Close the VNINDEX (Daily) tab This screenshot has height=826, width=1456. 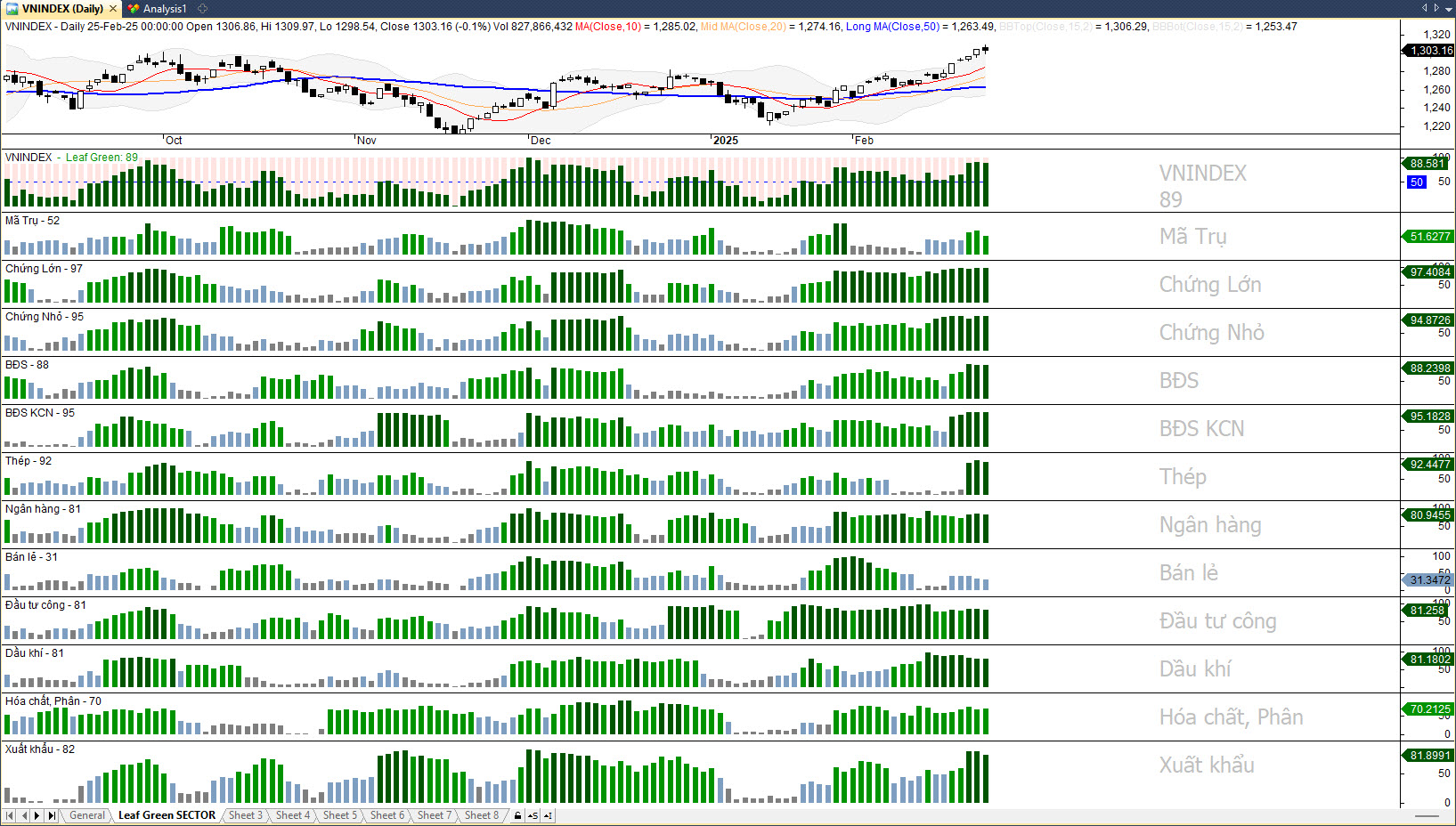[x=113, y=9]
